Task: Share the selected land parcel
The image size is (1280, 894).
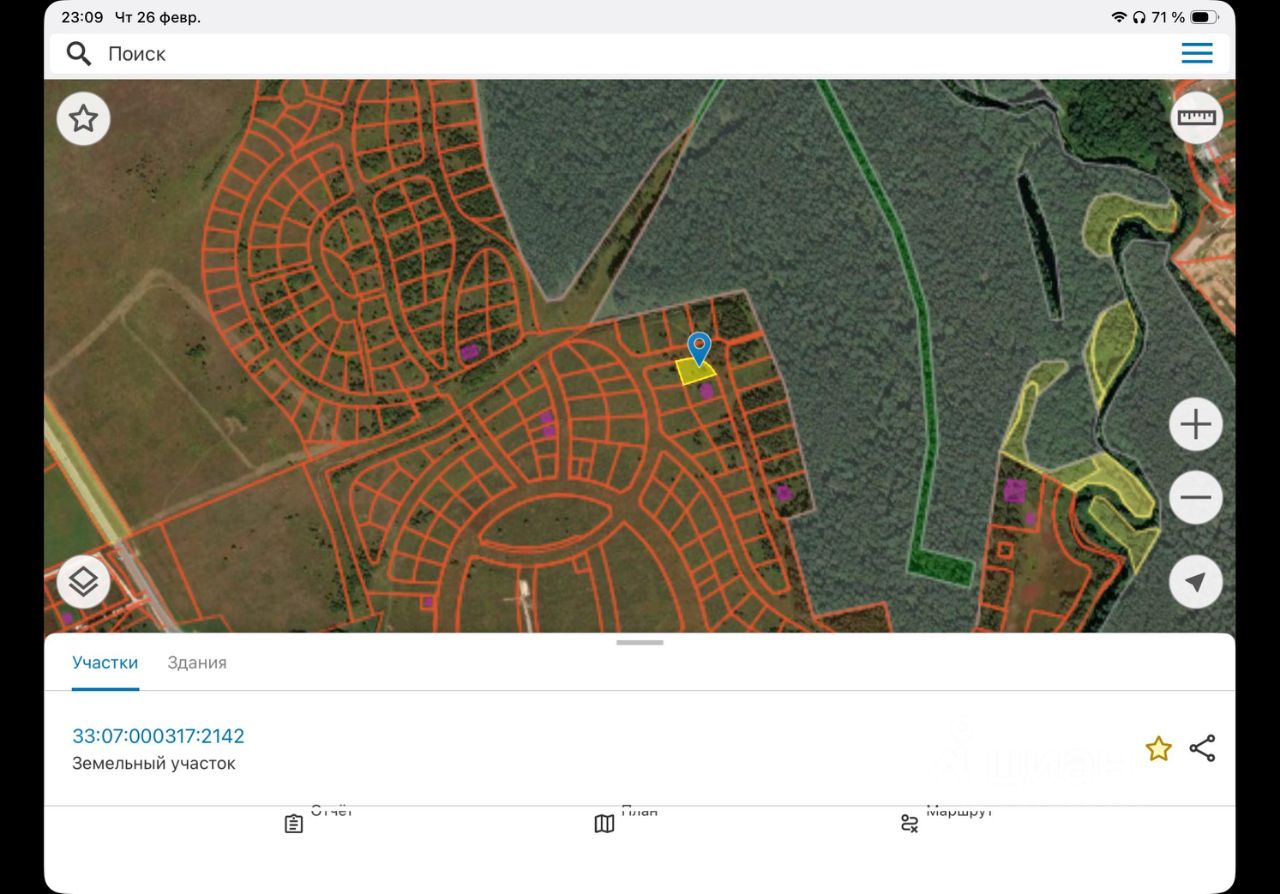Action: click(1202, 748)
